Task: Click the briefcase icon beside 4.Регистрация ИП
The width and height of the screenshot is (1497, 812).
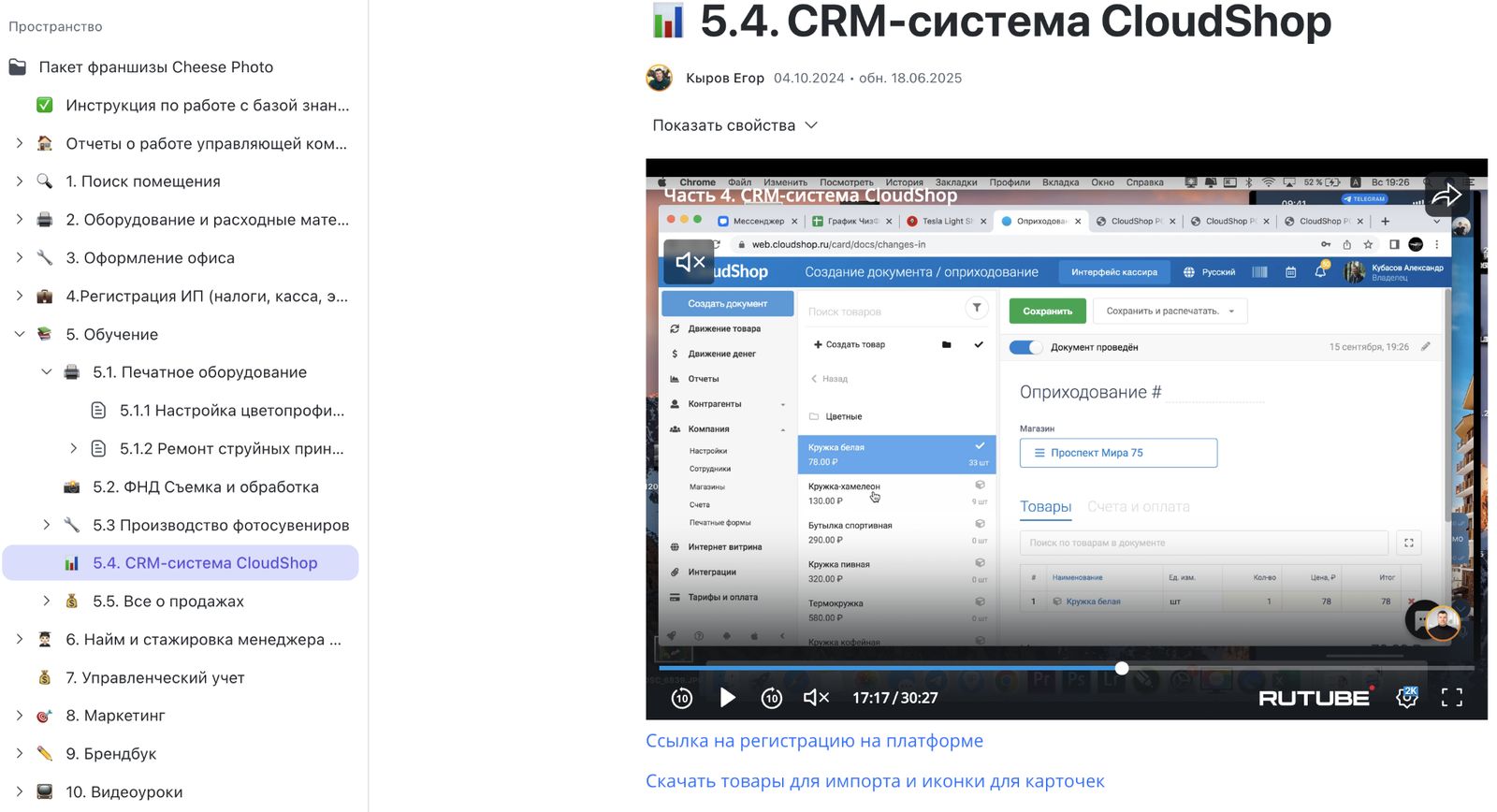Action: (x=44, y=296)
